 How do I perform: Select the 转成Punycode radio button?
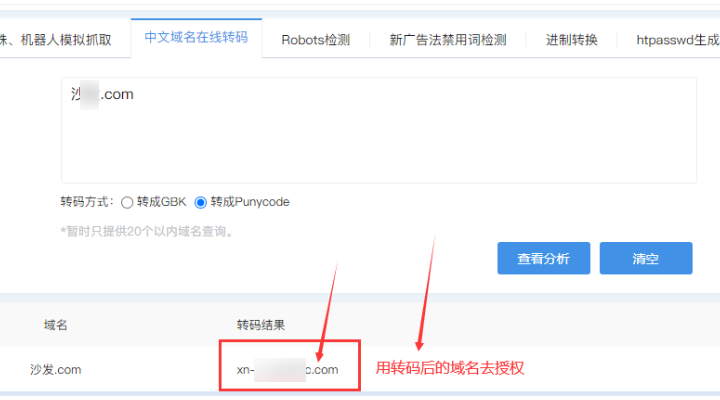point(201,202)
